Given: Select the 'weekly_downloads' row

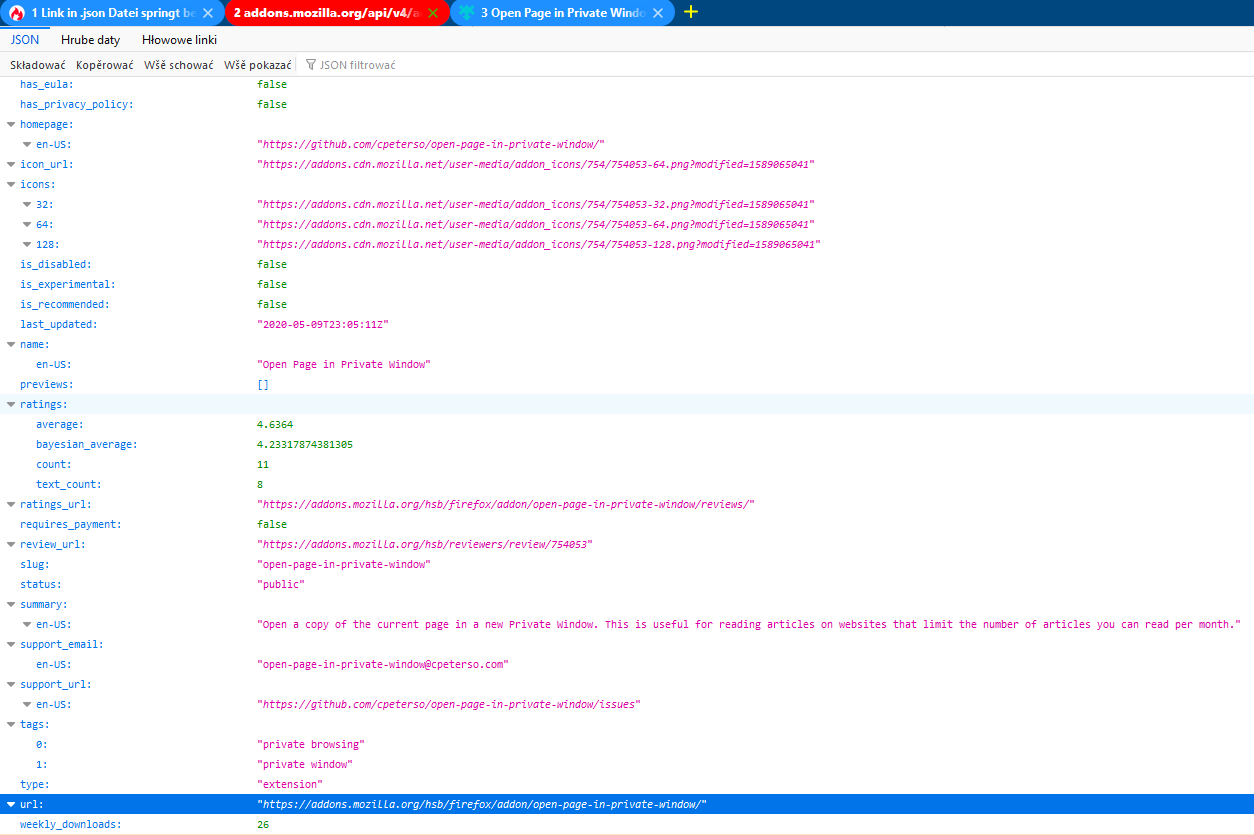Looking at the screenshot, I should click(x=627, y=824).
